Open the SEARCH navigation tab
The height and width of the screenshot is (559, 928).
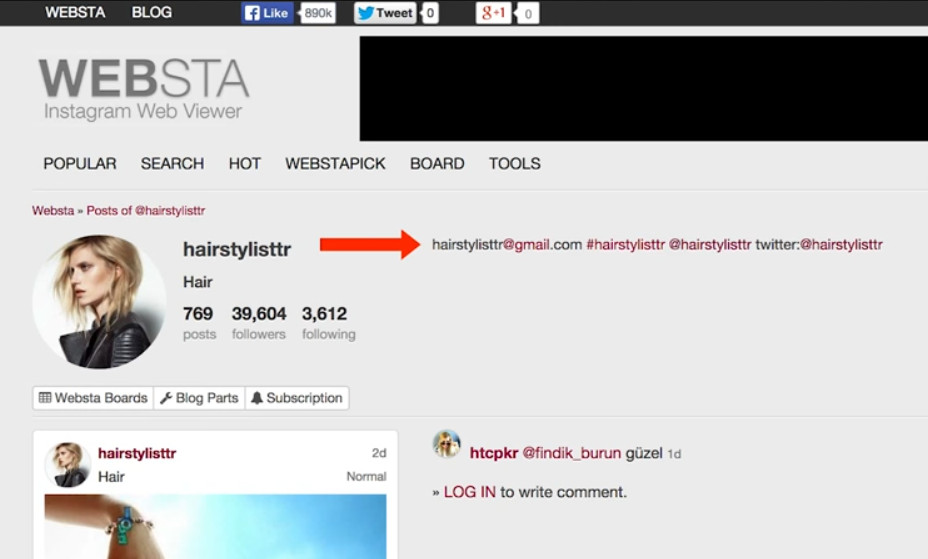[x=172, y=163]
